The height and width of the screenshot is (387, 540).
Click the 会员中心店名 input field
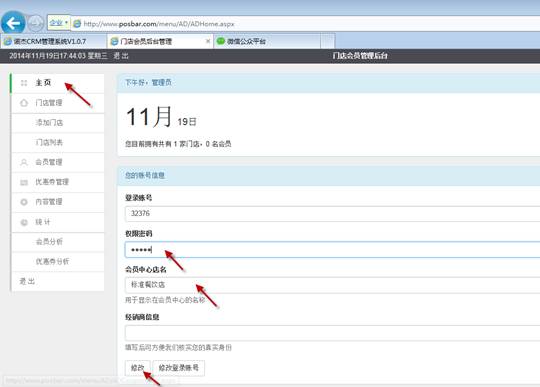[332, 285]
